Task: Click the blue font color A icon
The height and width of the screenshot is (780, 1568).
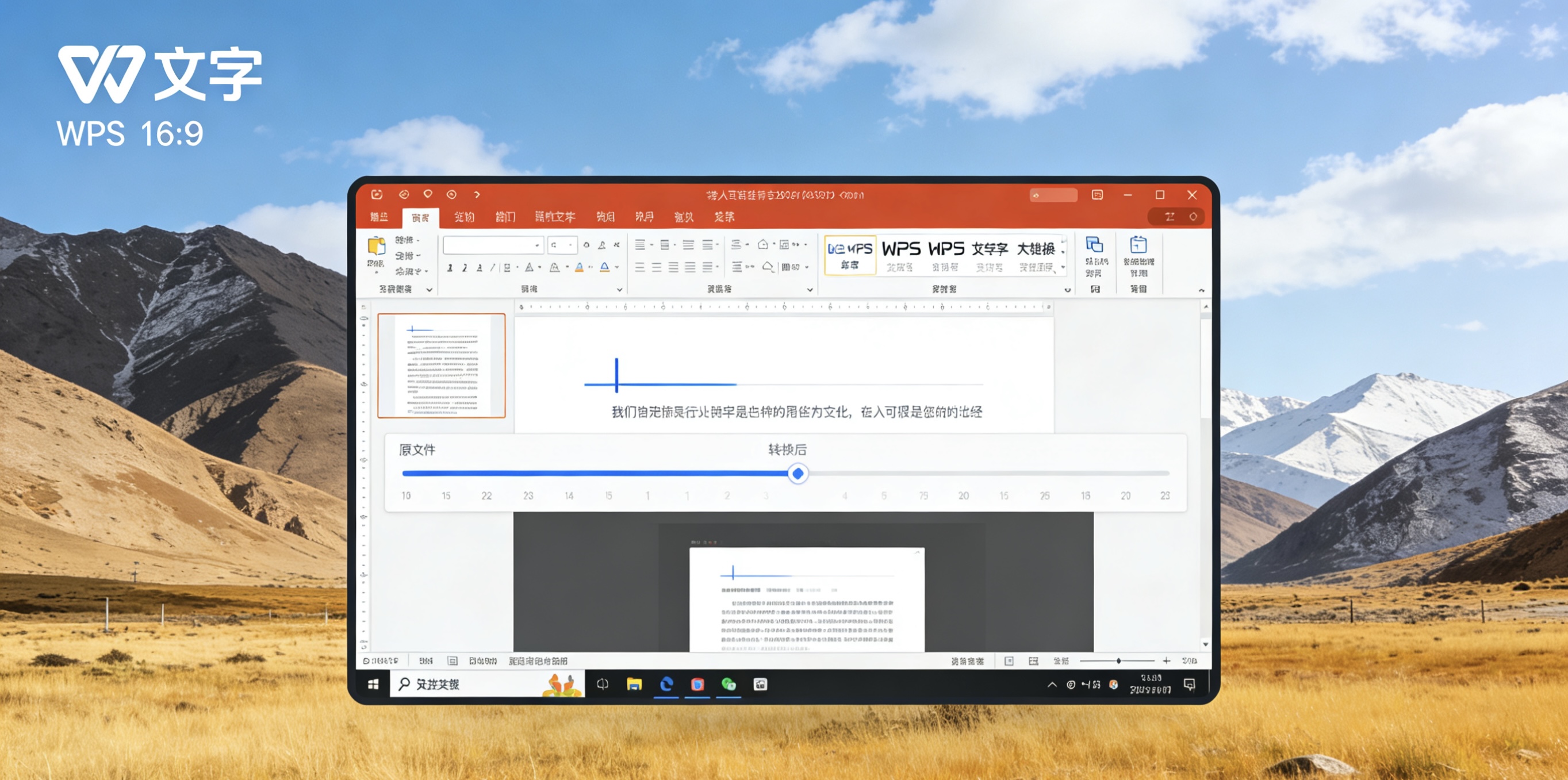Action: 604,267
